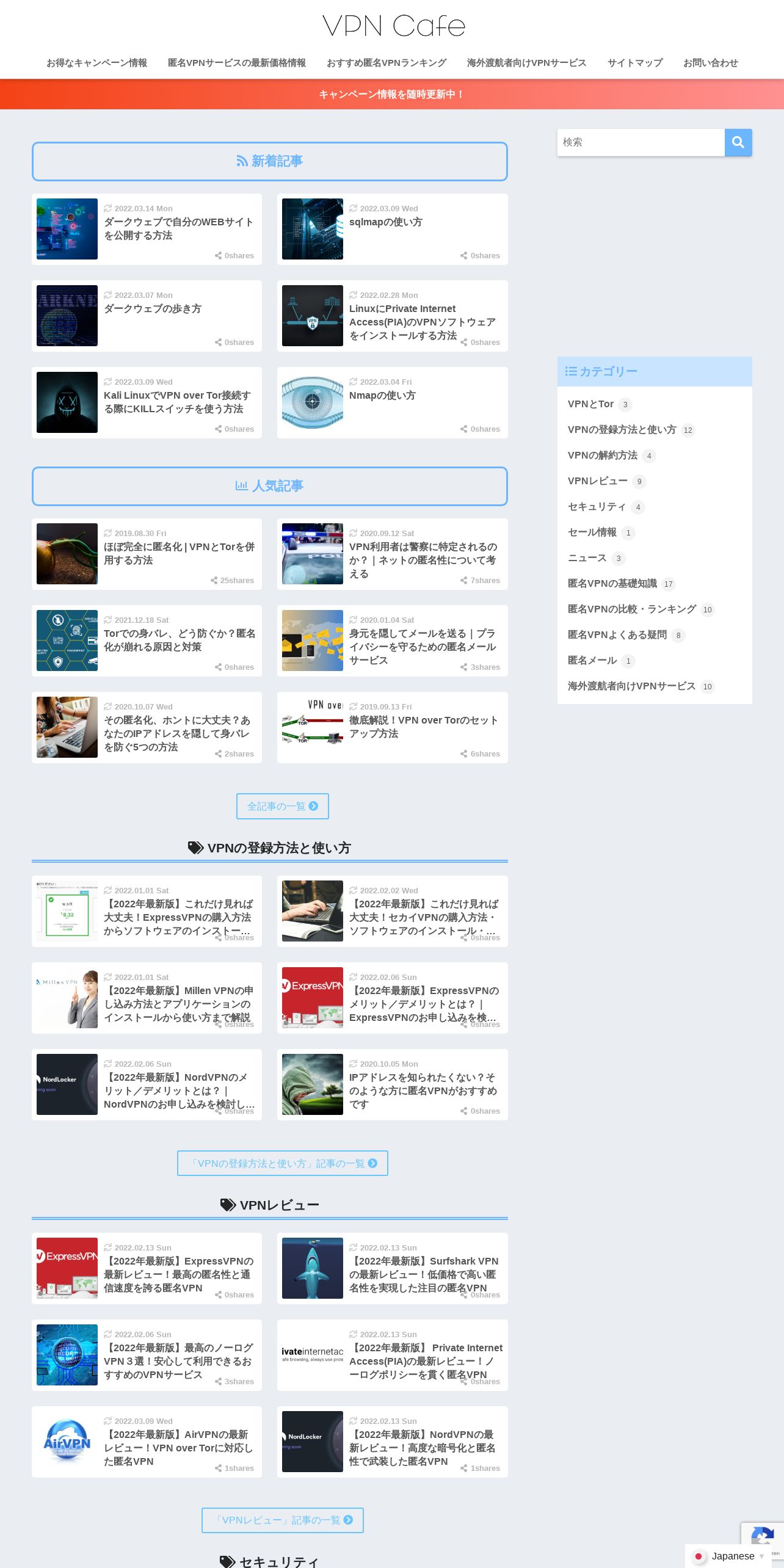
Task: Open LinuxにPrivate Internet Access(PIA) article title
Action: tap(423, 322)
